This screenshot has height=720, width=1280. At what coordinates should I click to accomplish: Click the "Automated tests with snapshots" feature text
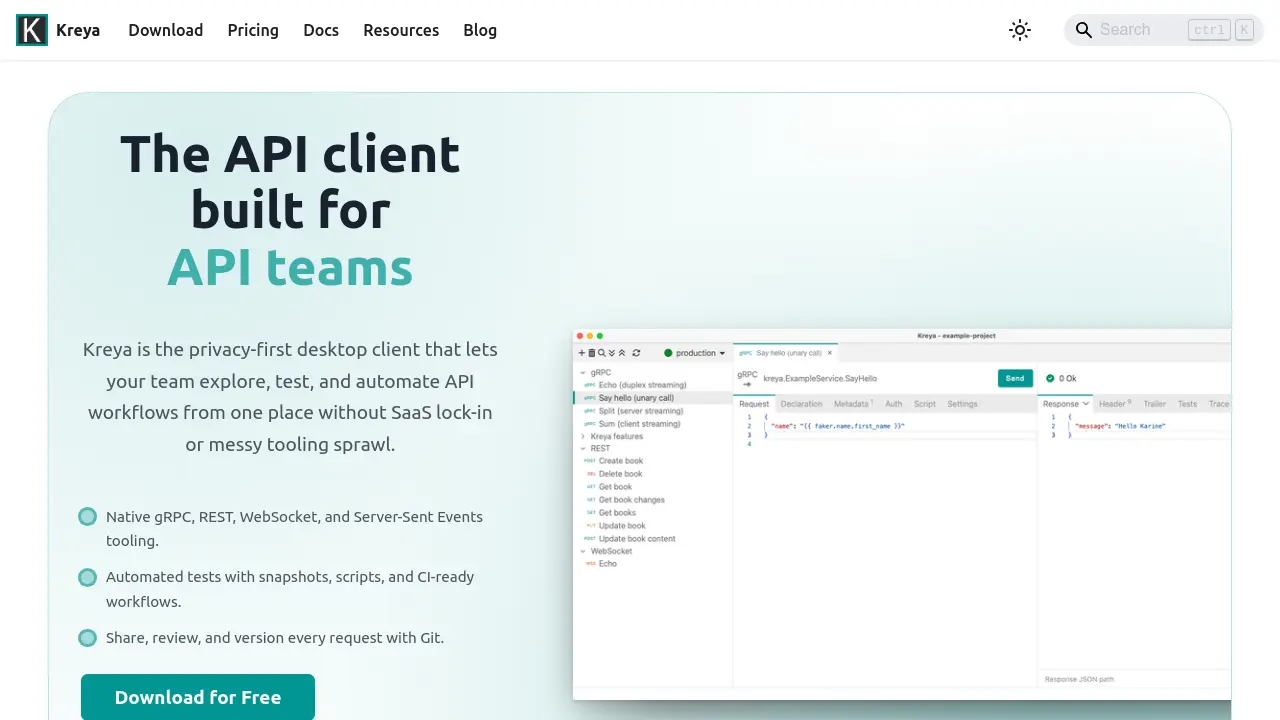point(290,589)
